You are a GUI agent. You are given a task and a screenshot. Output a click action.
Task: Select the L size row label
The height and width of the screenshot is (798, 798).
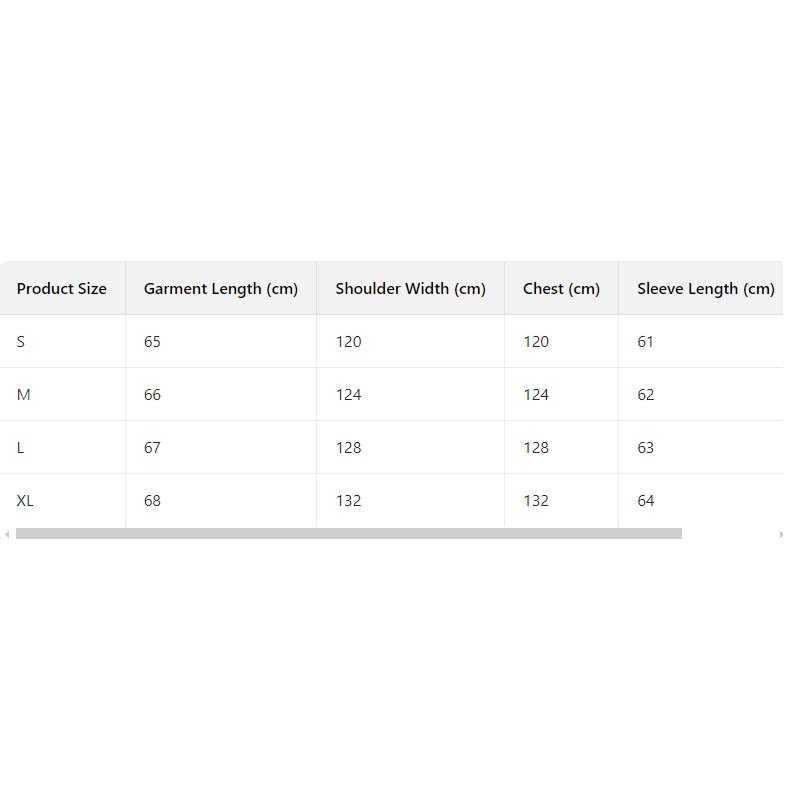[21, 448]
